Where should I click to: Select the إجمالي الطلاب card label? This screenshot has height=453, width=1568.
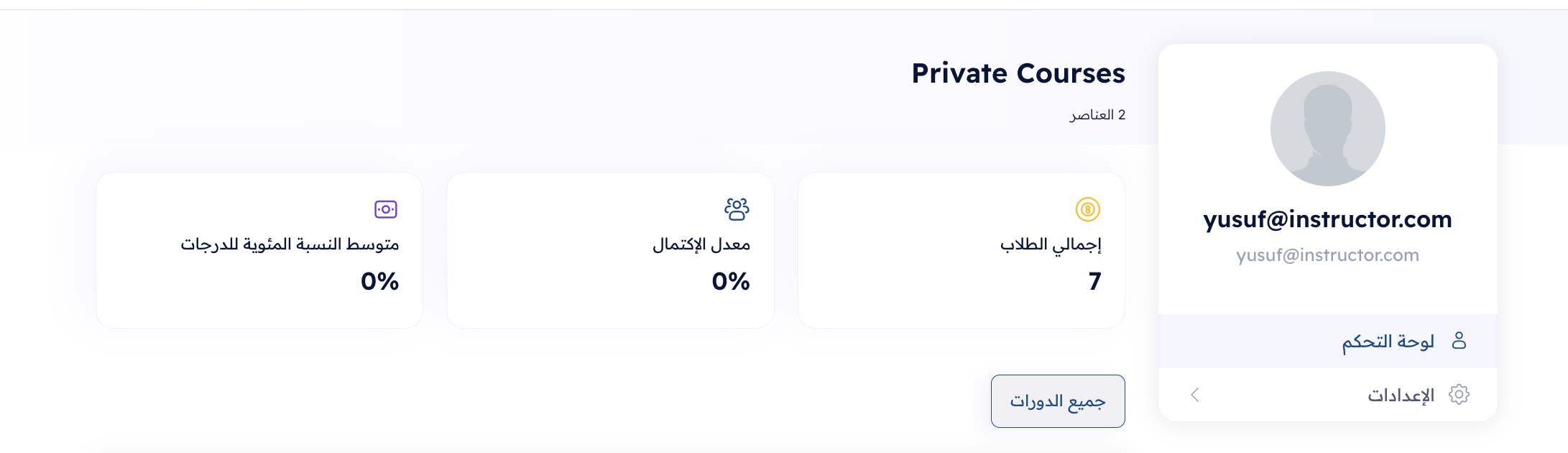(x=1050, y=244)
